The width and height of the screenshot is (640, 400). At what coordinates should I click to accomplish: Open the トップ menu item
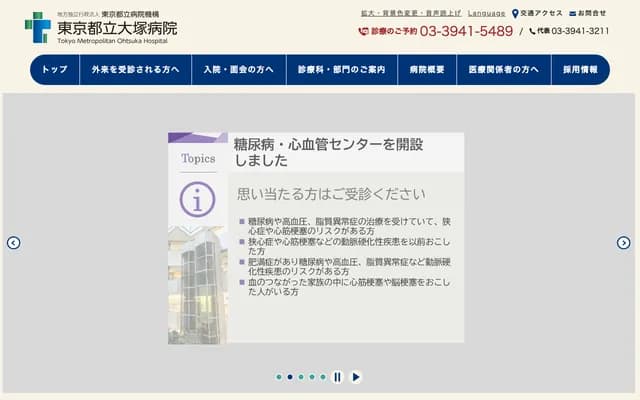click(55, 69)
